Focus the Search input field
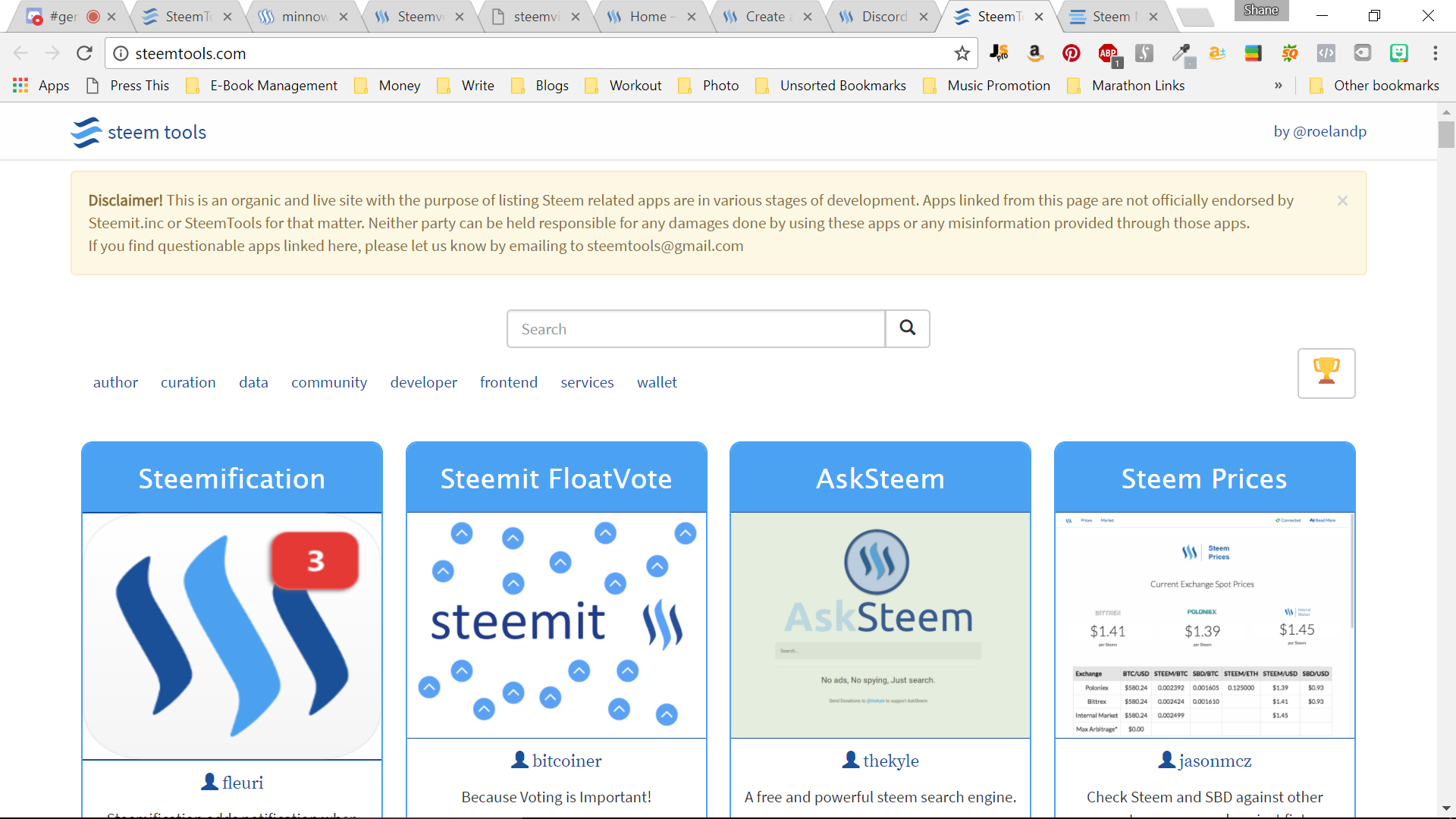The height and width of the screenshot is (819, 1456). [x=696, y=328]
